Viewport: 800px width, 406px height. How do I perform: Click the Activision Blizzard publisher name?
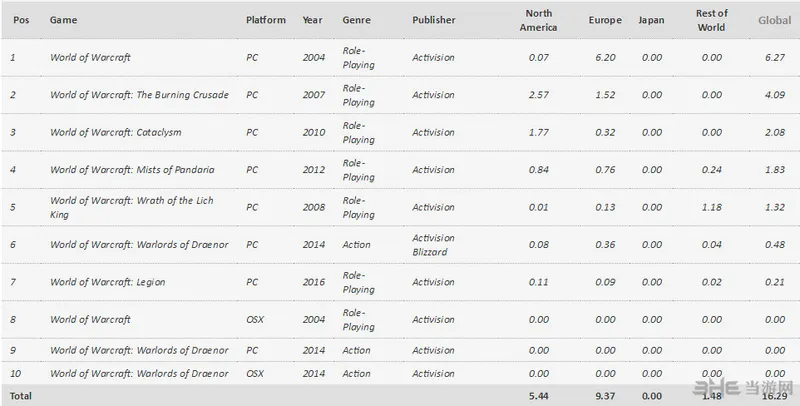pyautogui.click(x=433, y=245)
